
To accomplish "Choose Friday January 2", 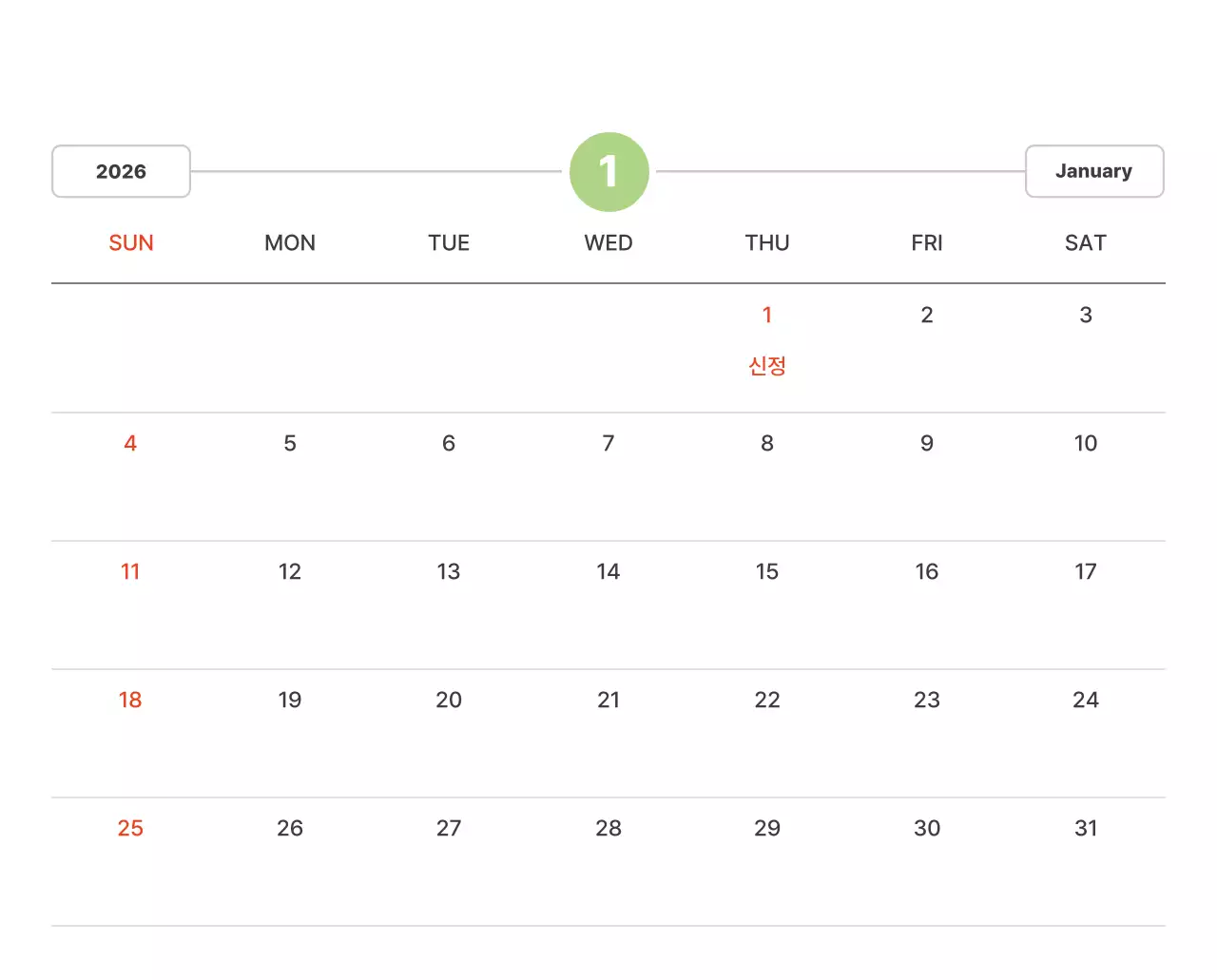I will [927, 316].
